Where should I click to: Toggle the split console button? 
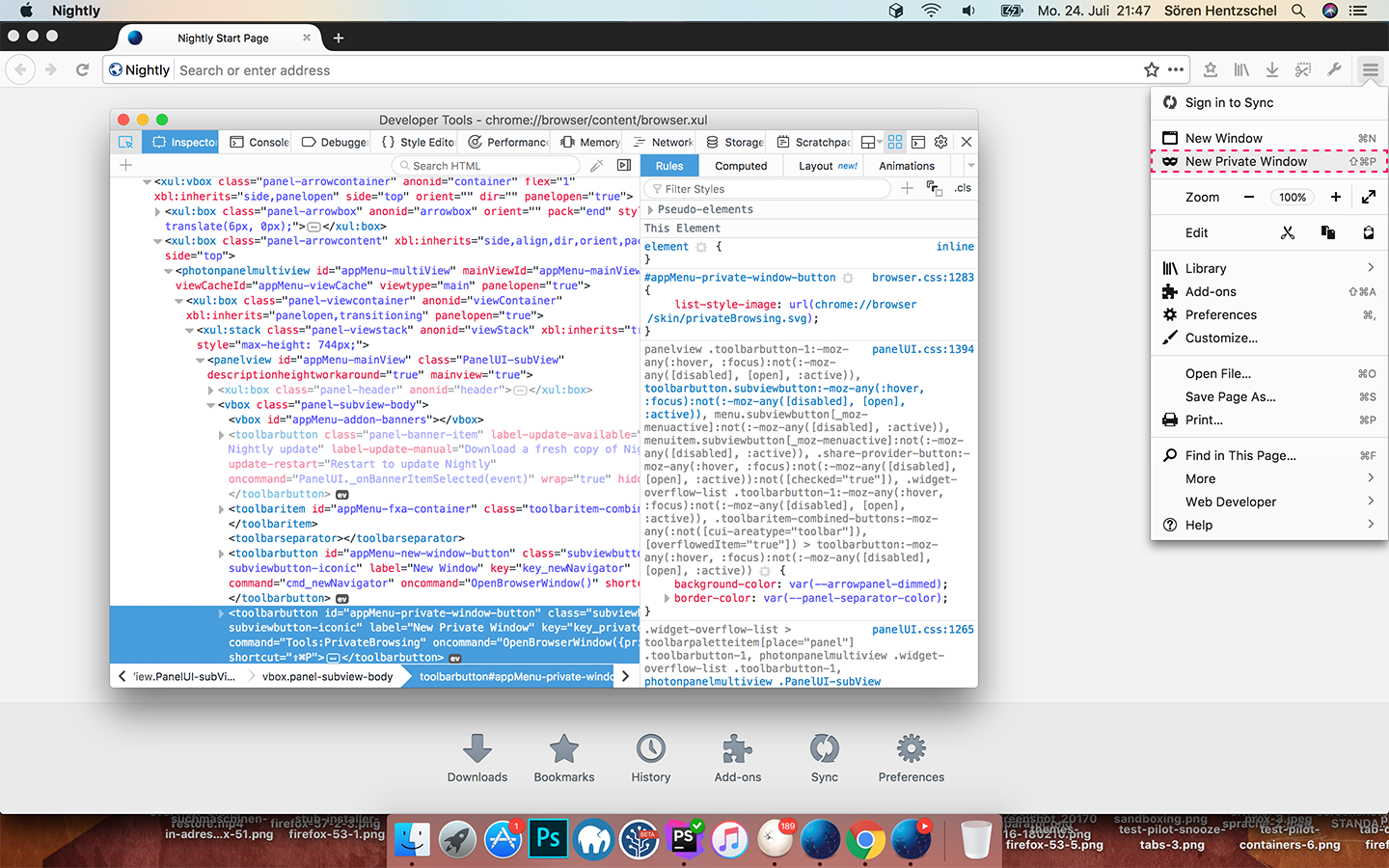coord(918,142)
